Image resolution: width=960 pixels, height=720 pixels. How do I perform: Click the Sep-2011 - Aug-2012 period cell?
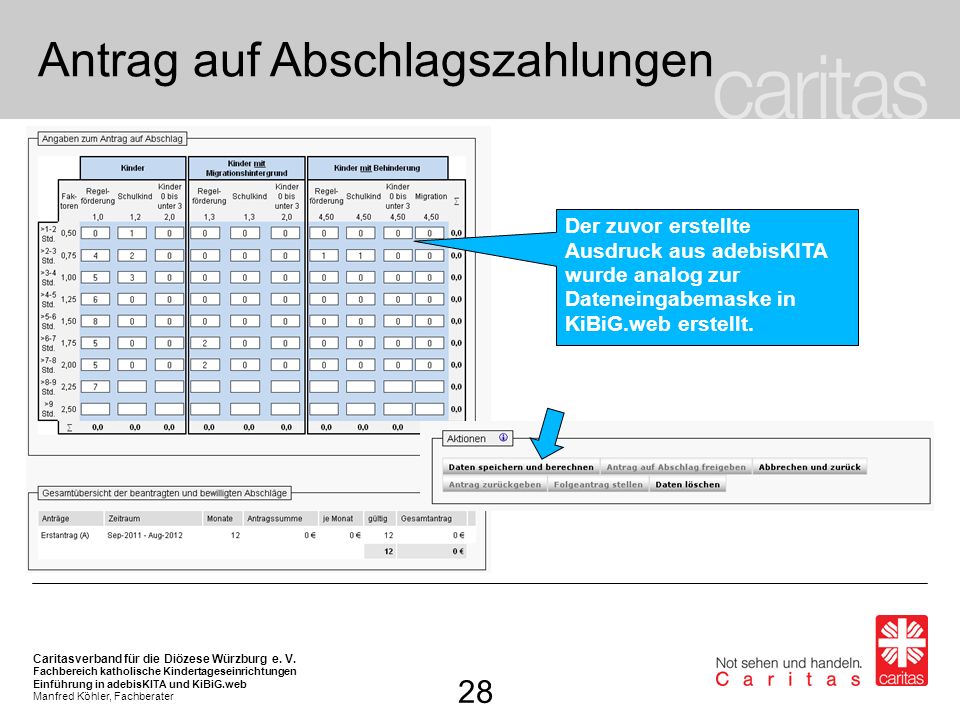click(145, 535)
